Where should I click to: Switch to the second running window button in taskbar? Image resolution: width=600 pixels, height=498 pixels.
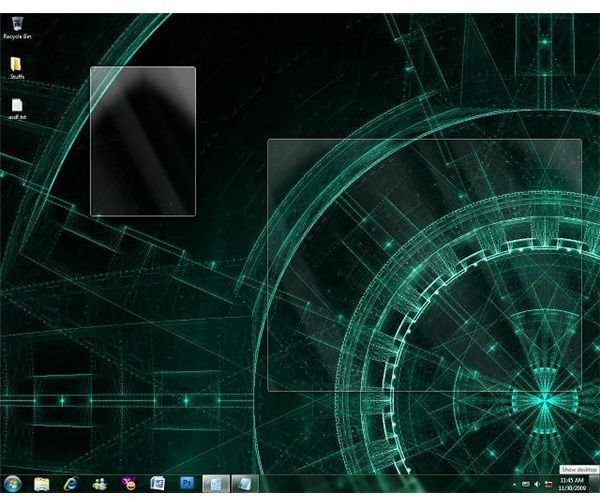(245, 484)
